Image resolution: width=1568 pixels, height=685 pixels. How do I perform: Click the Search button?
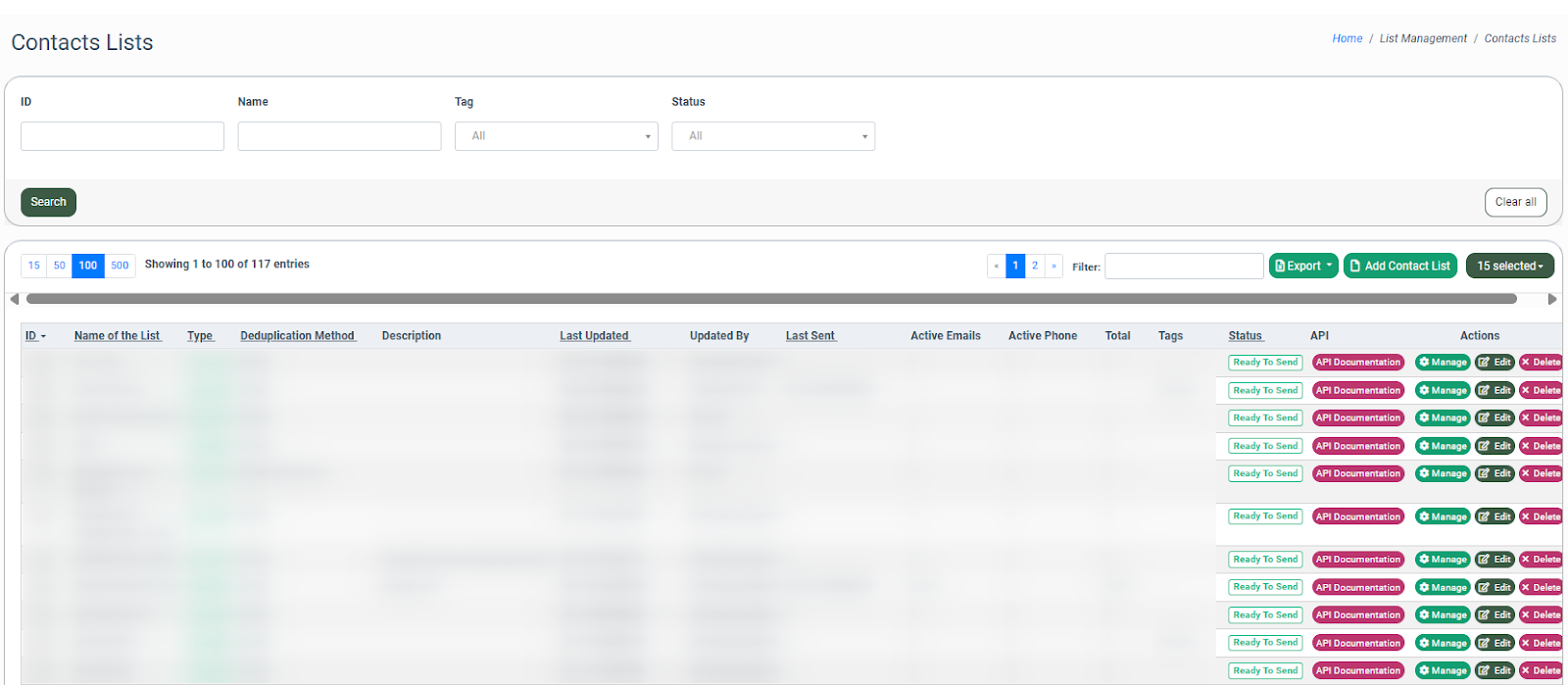coord(48,202)
